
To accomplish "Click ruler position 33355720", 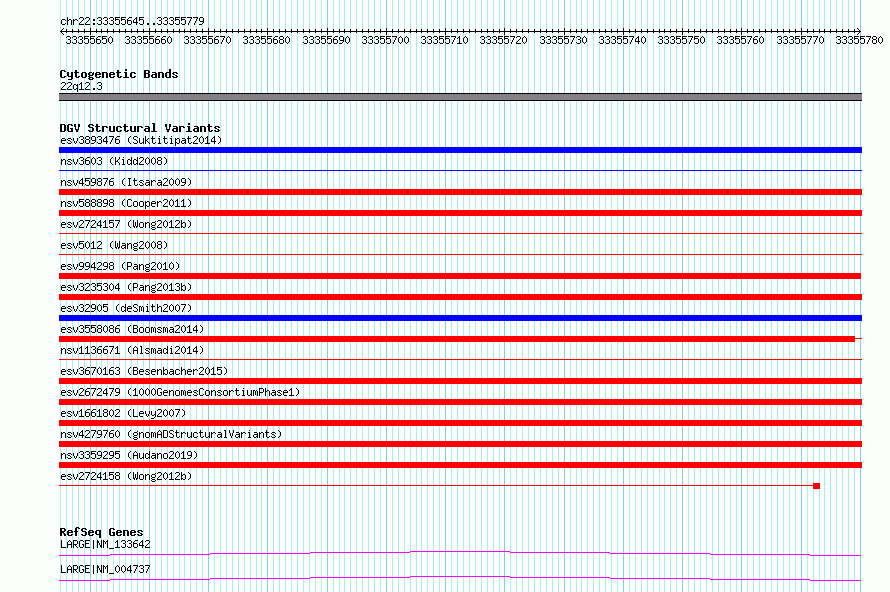I will click(x=503, y=40).
